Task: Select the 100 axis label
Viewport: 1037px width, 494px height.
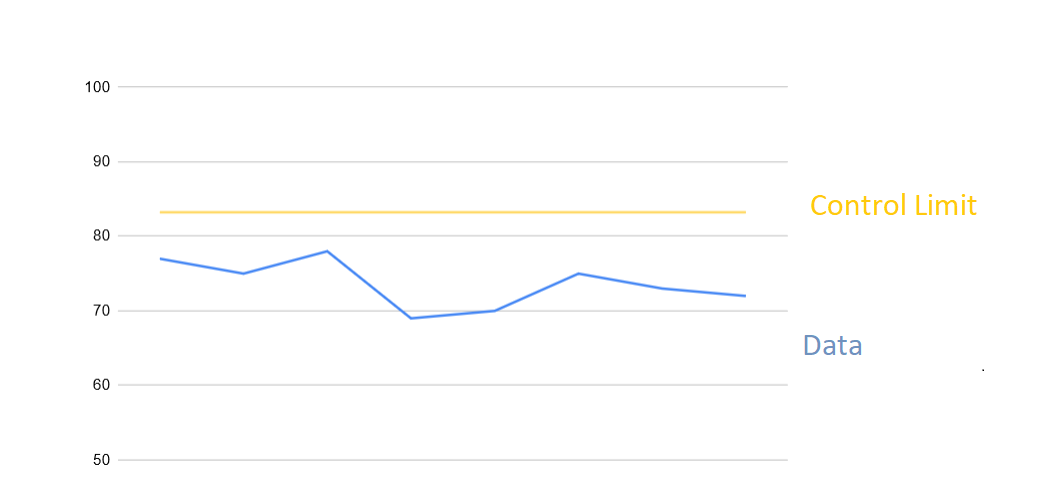Action: (97, 87)
